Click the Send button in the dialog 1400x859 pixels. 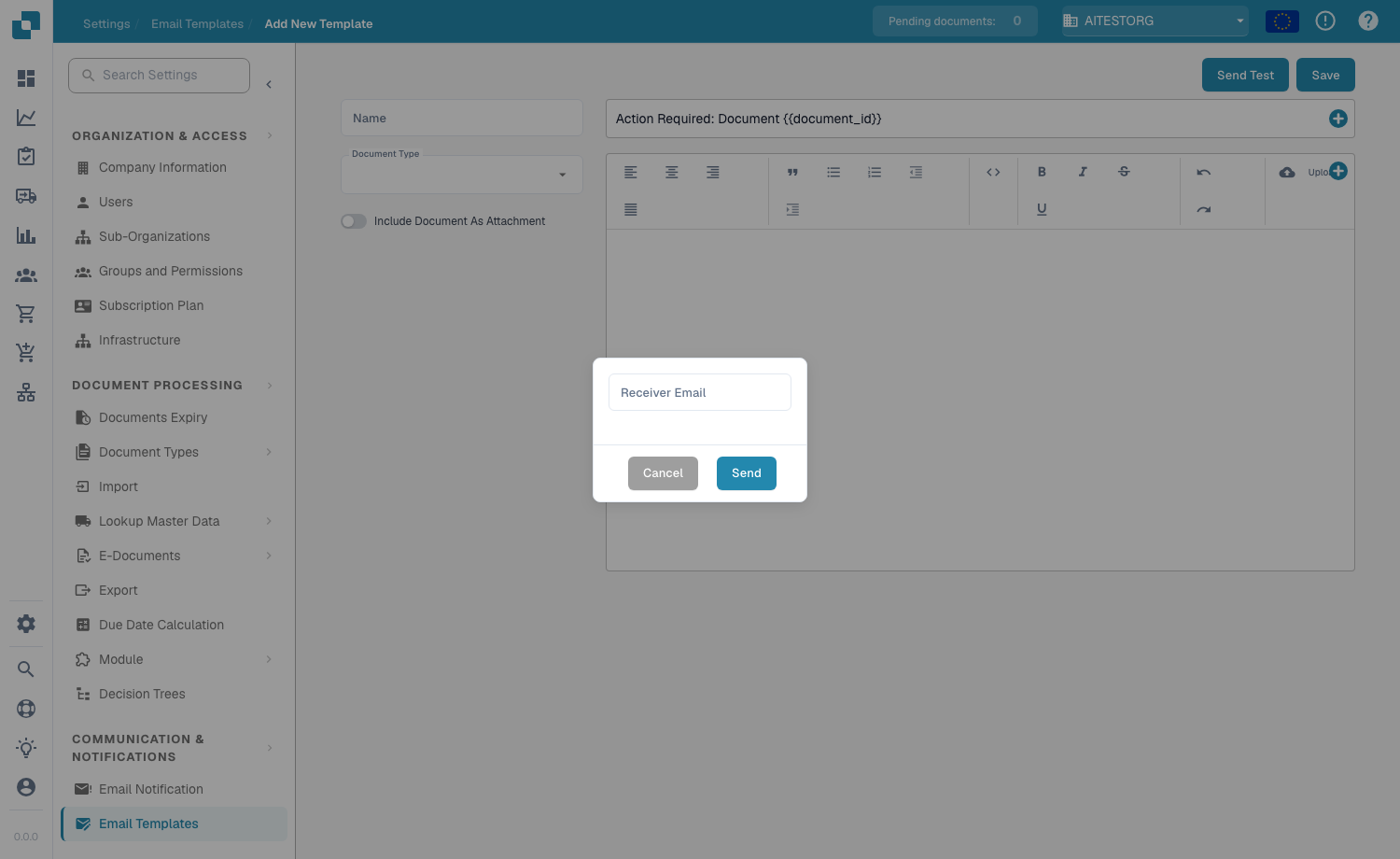747,473
